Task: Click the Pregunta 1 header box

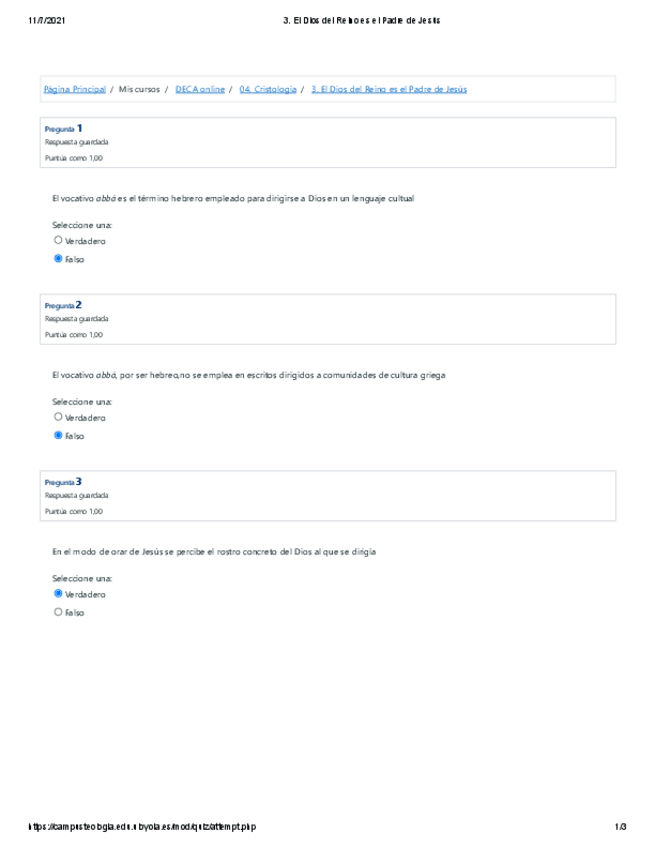Action: [x=328, y=143]
